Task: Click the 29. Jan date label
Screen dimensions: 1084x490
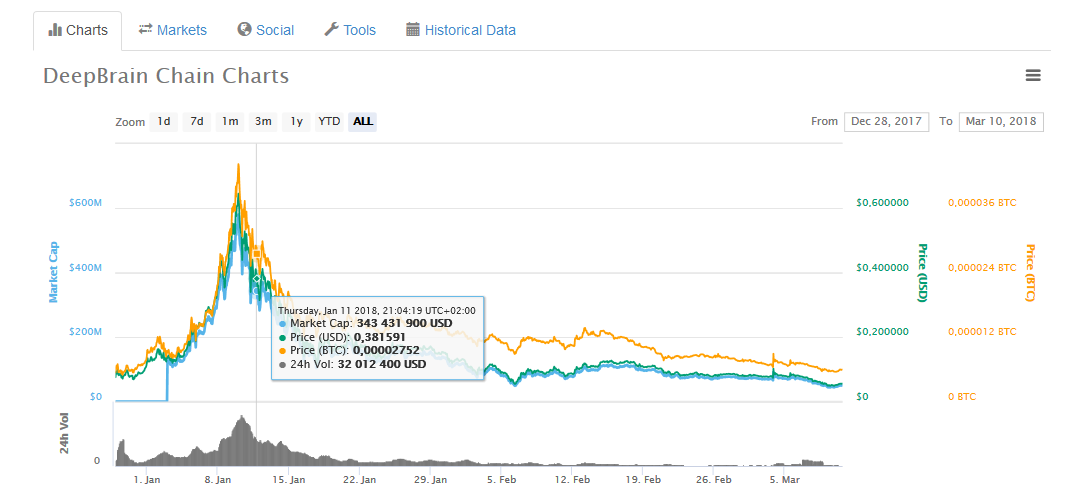Action: click(x=430, y=479)
